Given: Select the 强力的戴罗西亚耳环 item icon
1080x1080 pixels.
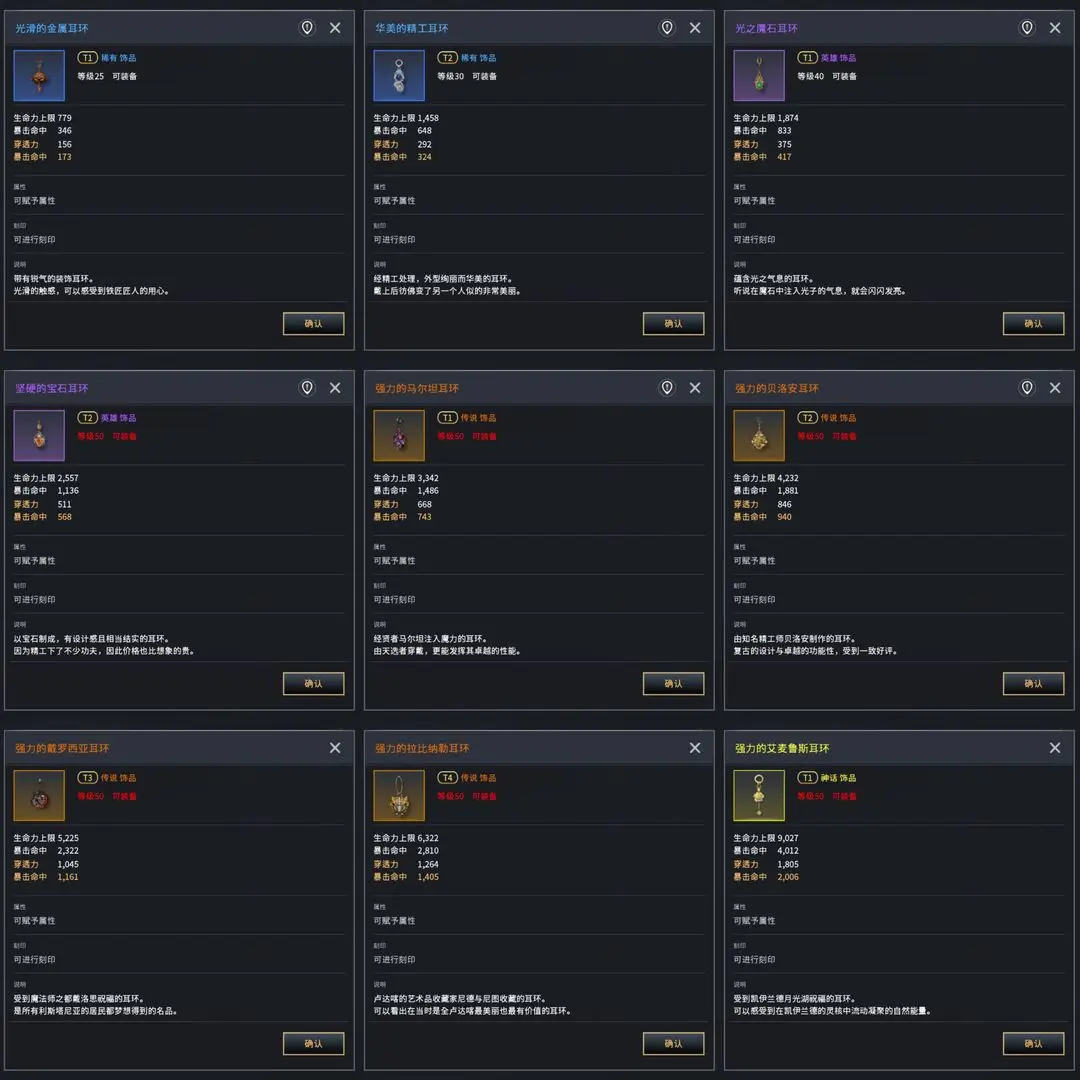Looking at the screenshot, I should pos(39,796).
